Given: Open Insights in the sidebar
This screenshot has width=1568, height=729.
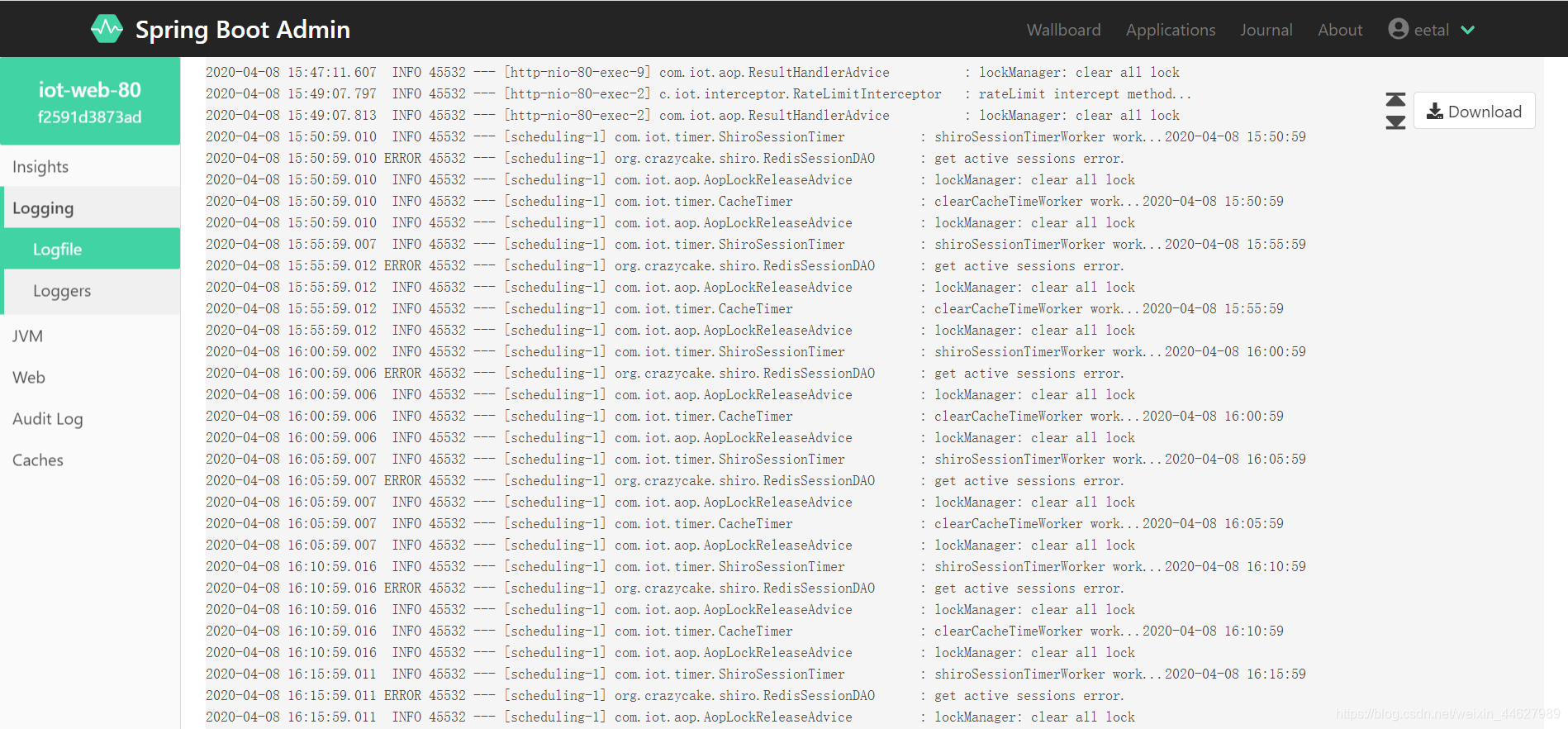Looking at the screenshot, I should (x=90, y=166).
